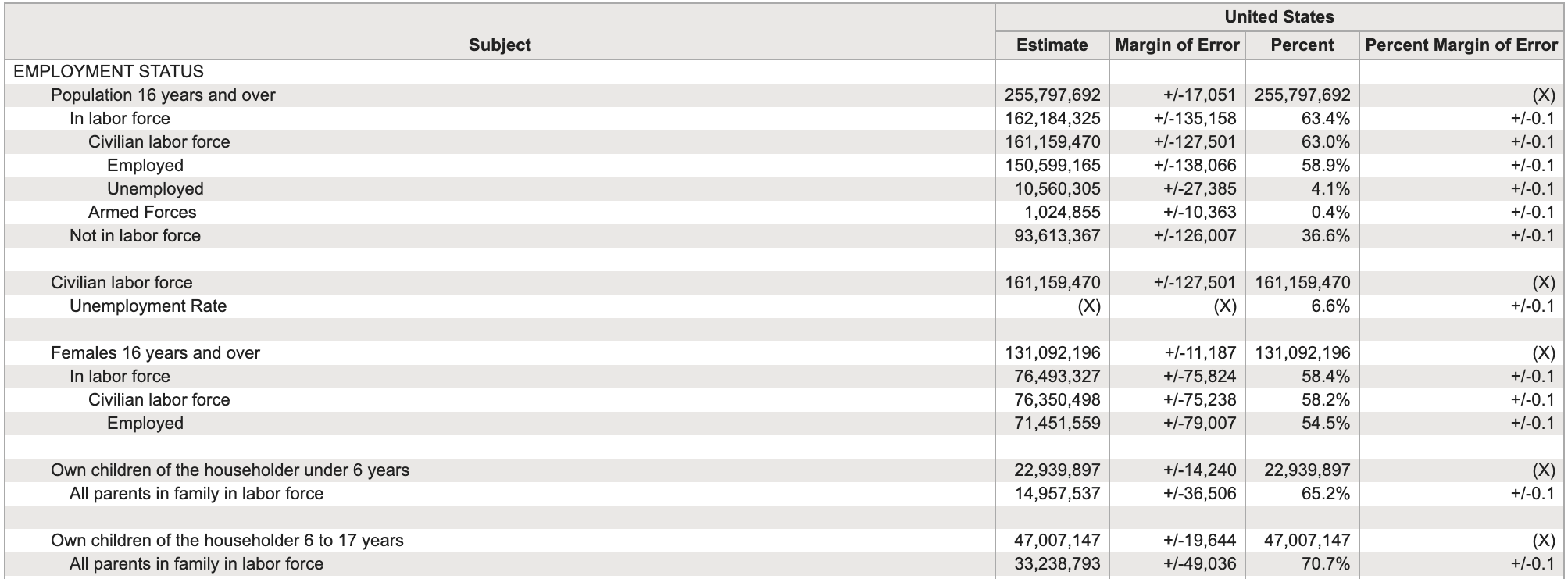The height and width of the screenshot is (579, 1568).
Task: Select the estimate value 150,599,165
Action: point(1052,165)
